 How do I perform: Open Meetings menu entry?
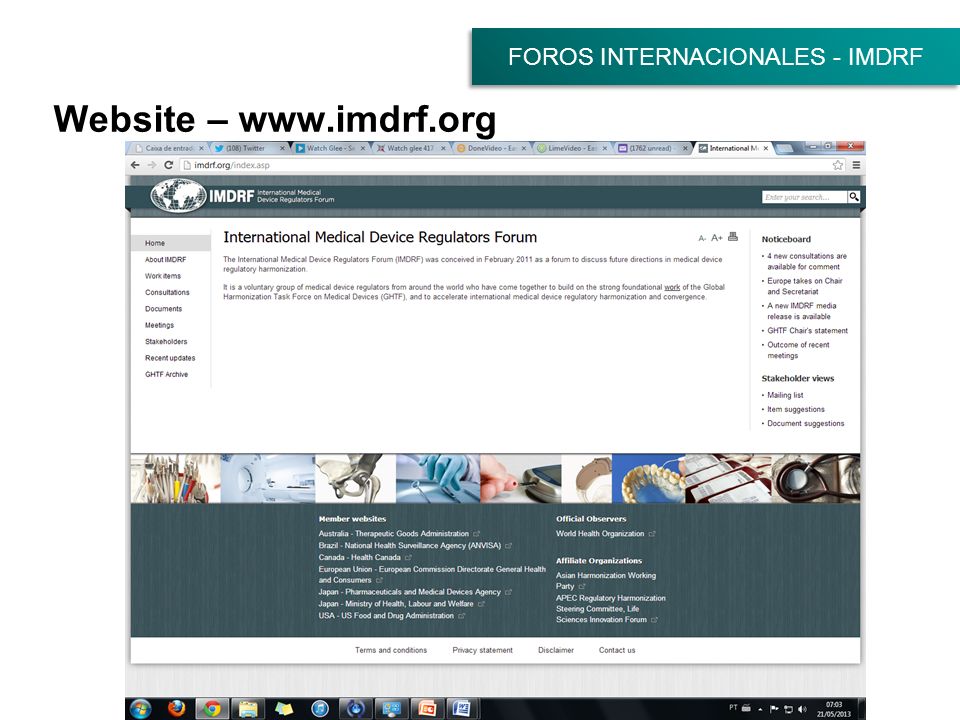coord(159,325)
